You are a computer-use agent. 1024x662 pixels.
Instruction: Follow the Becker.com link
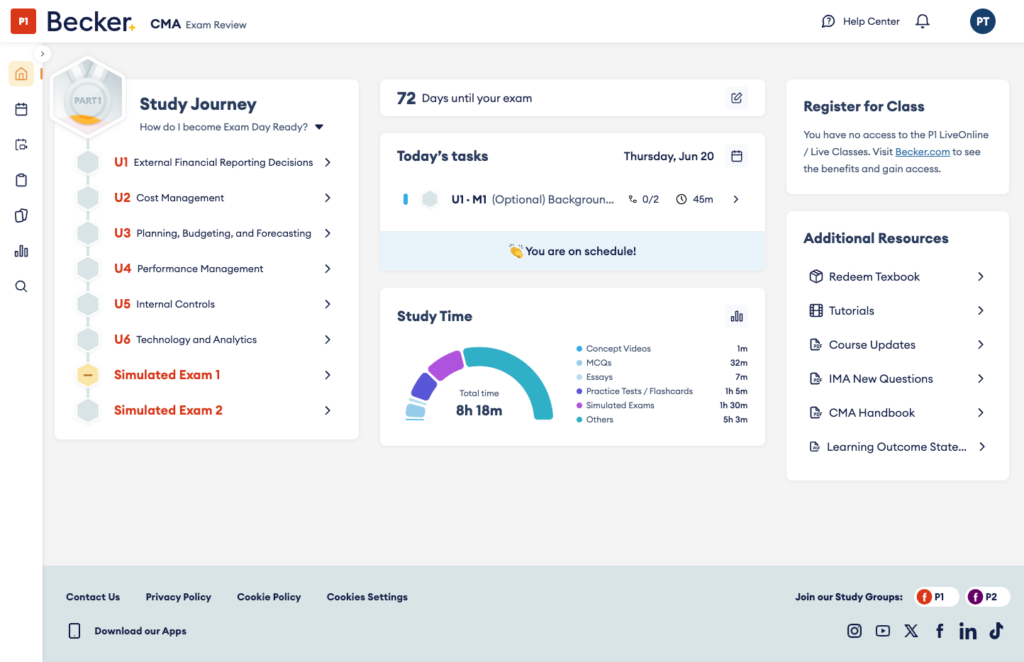(921, 152)
